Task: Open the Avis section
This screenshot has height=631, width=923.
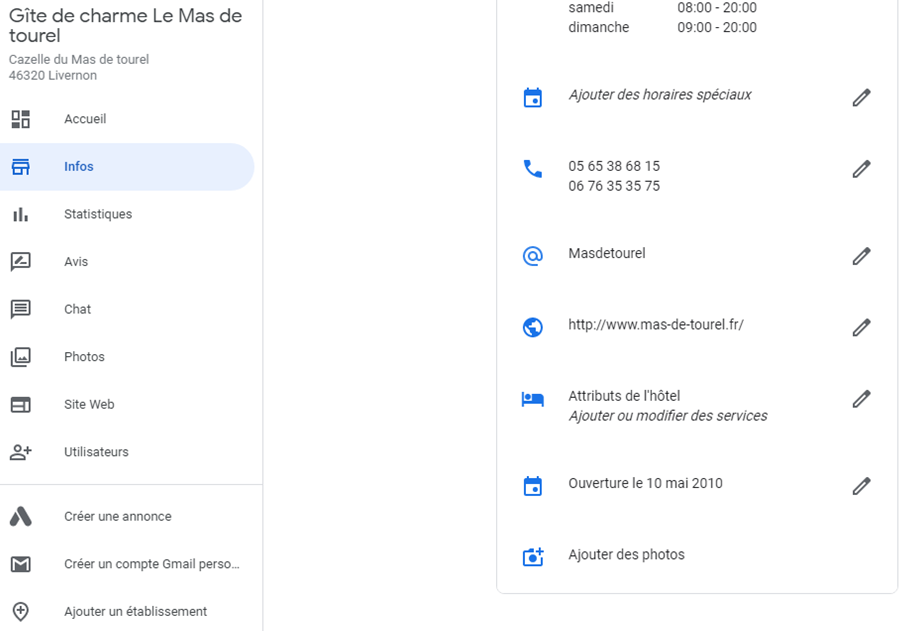Action: click(127, 261)
